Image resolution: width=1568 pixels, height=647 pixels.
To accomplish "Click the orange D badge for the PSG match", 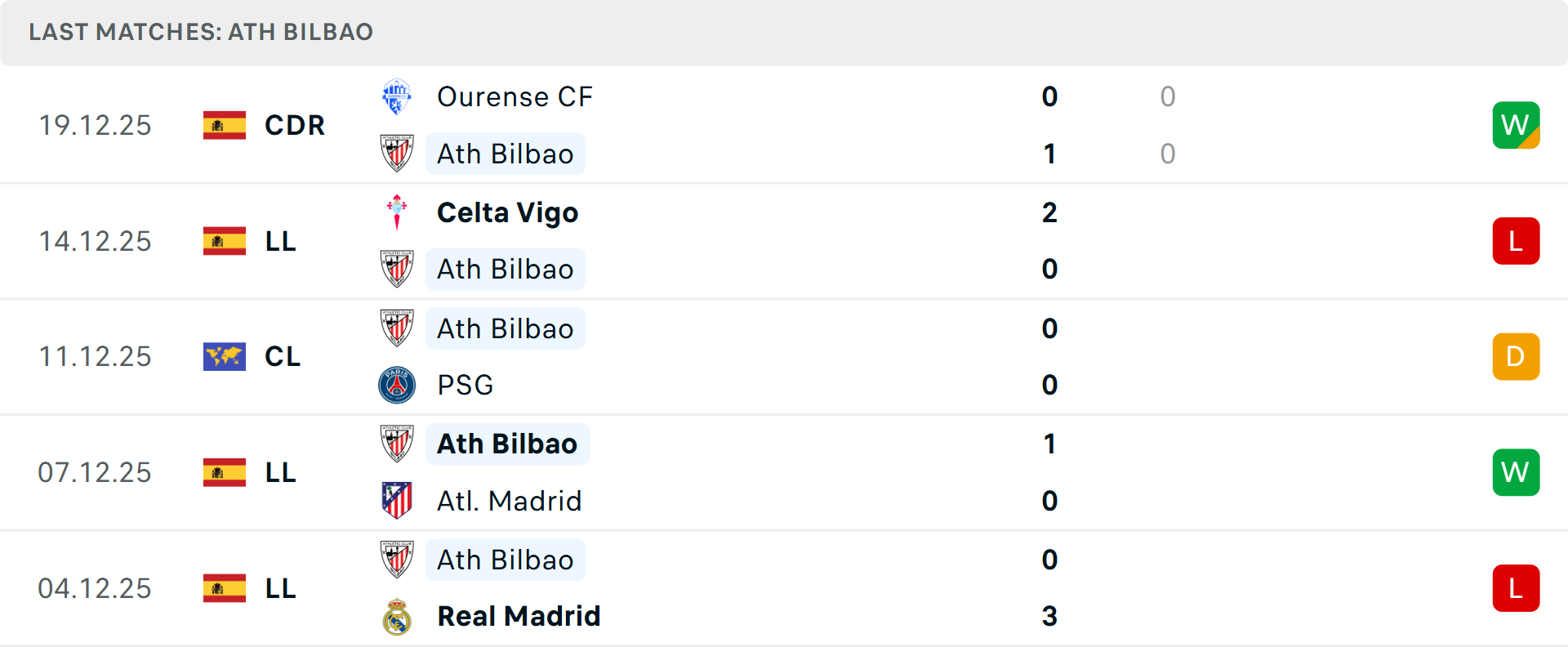I will pos(1516,356).
